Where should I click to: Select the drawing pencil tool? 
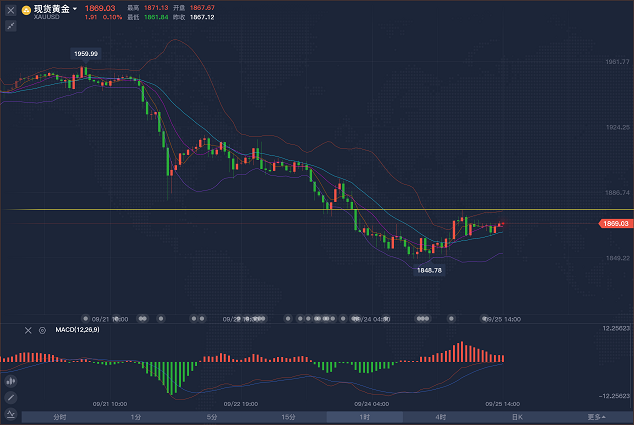coord(11,397)
